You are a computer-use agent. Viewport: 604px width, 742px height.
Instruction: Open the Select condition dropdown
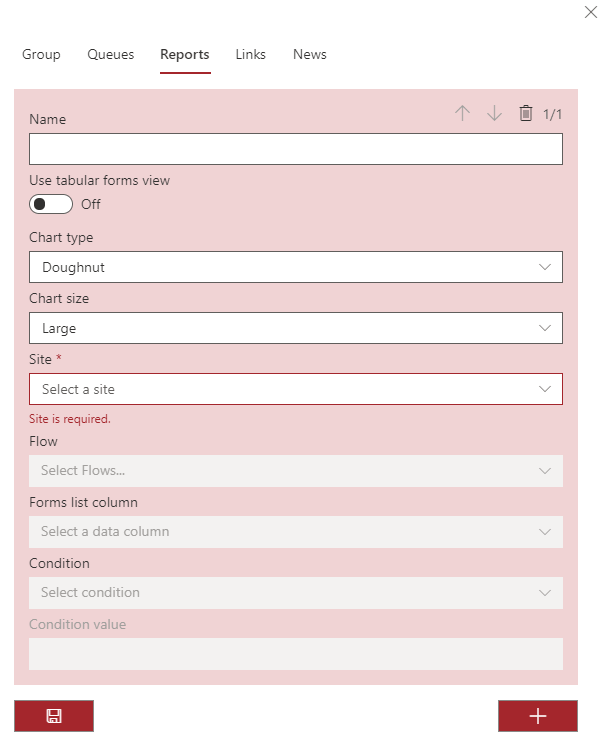[296, 593]
